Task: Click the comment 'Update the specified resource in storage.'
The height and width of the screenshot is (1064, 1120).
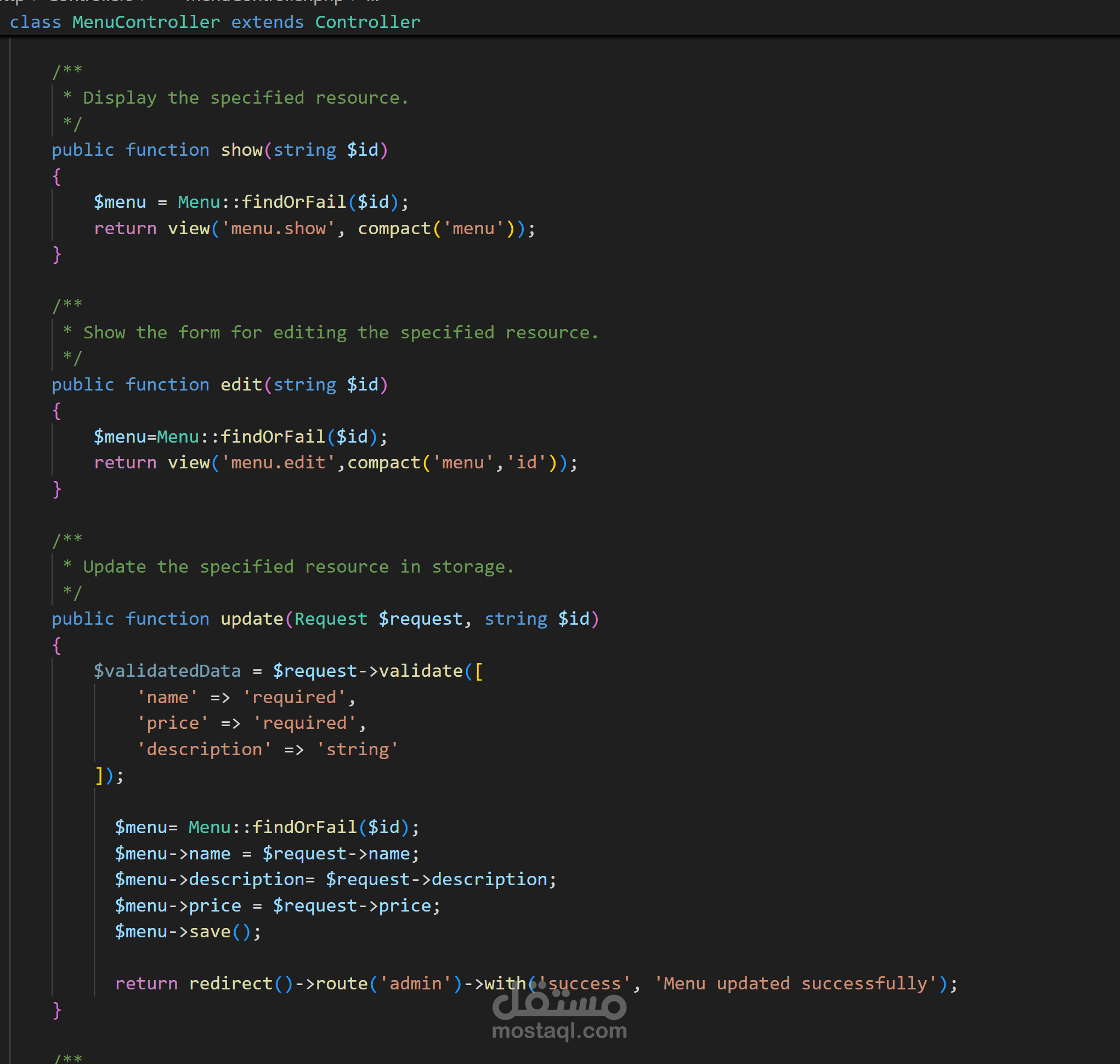Action: tap(298, 567)
